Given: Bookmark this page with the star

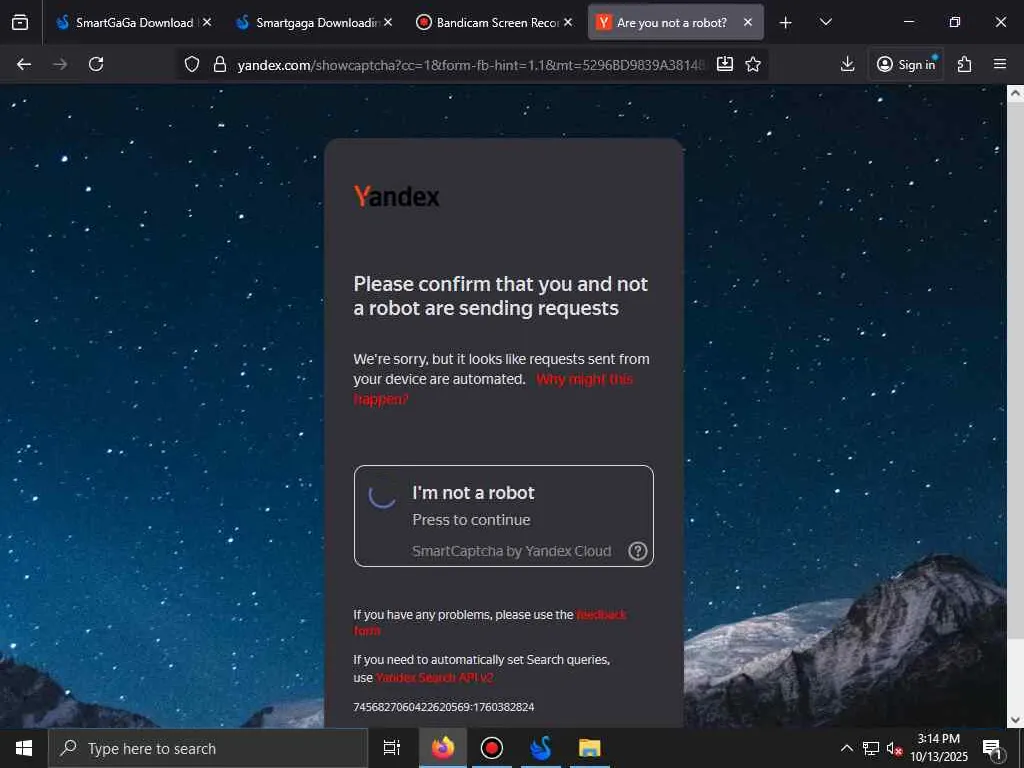Looking at the screenshot, I should 753,64.
